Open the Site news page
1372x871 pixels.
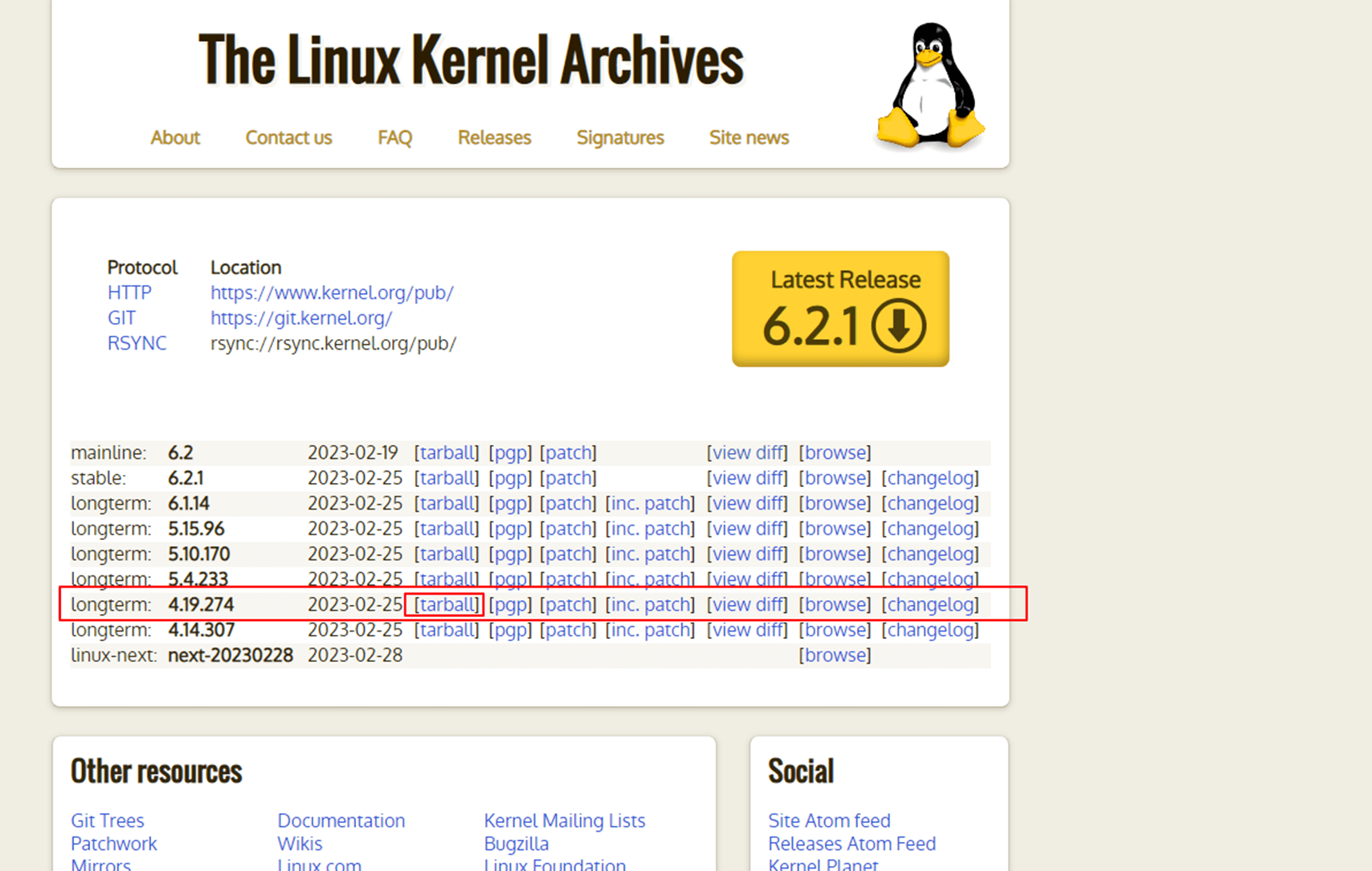coord(749,137)
